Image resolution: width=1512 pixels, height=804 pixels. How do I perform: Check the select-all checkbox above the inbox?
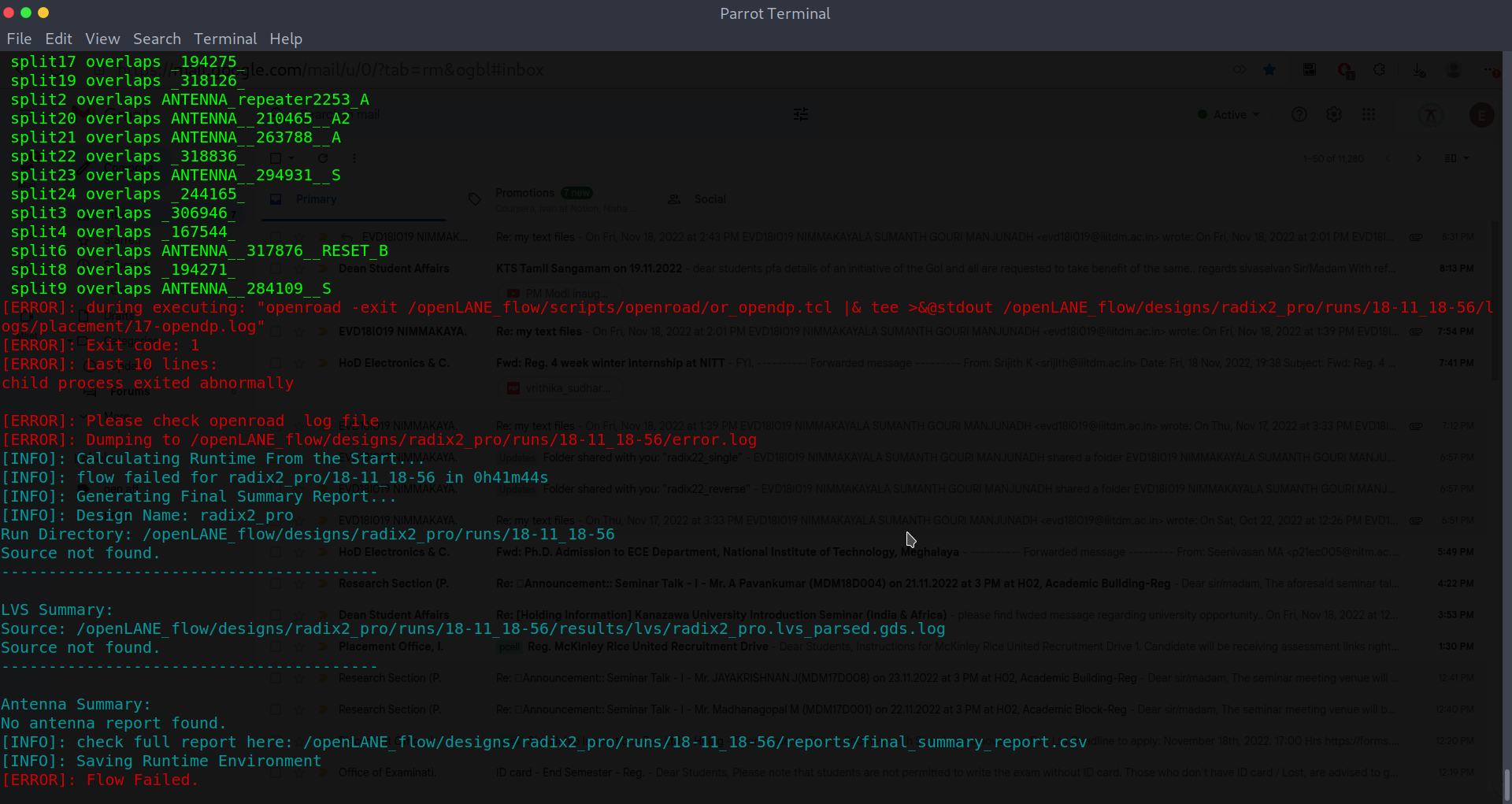(x=274, y=158)
